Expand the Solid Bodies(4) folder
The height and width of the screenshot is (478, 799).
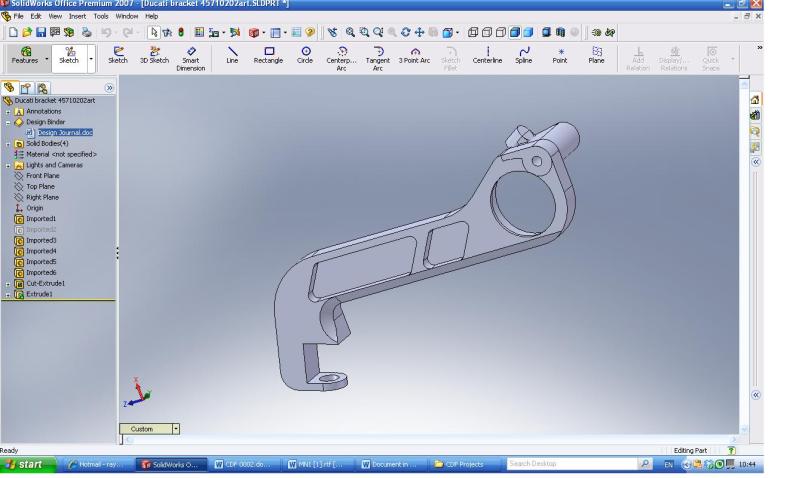(x=8, y=143)
